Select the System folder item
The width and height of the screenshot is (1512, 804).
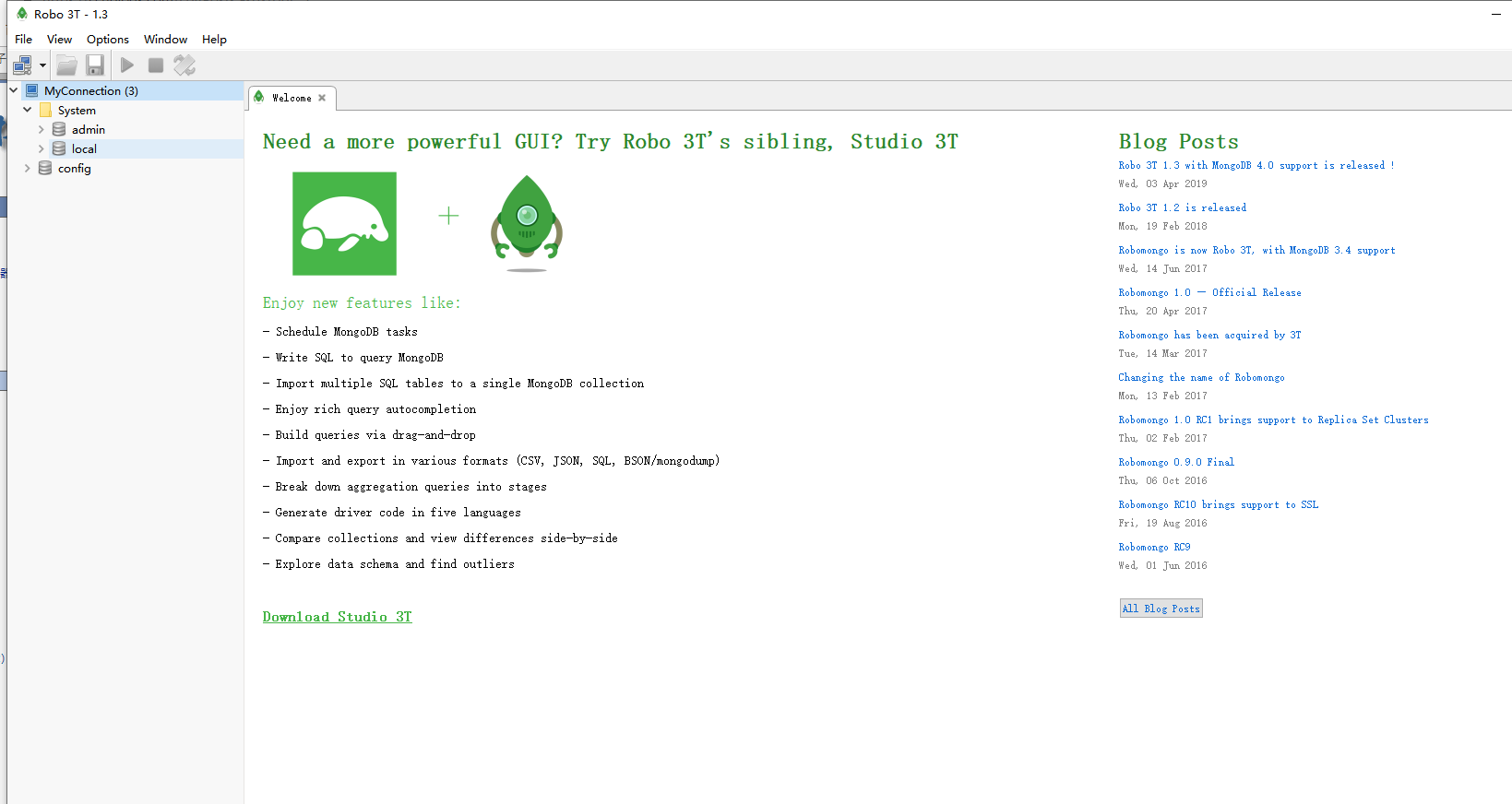tap(77, 110)
